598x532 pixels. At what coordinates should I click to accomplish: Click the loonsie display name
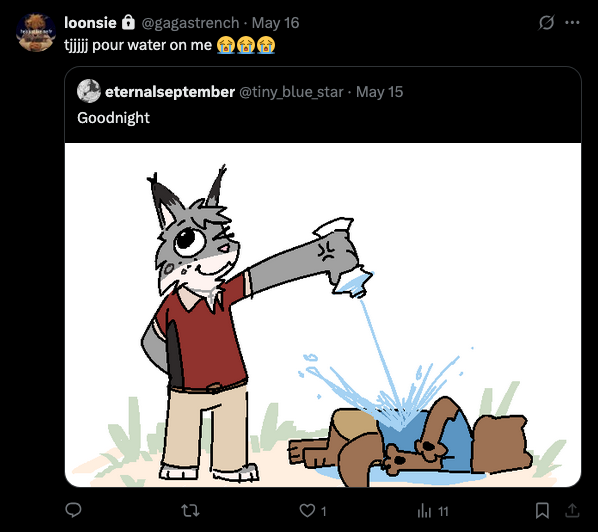(x=90, y=23)
